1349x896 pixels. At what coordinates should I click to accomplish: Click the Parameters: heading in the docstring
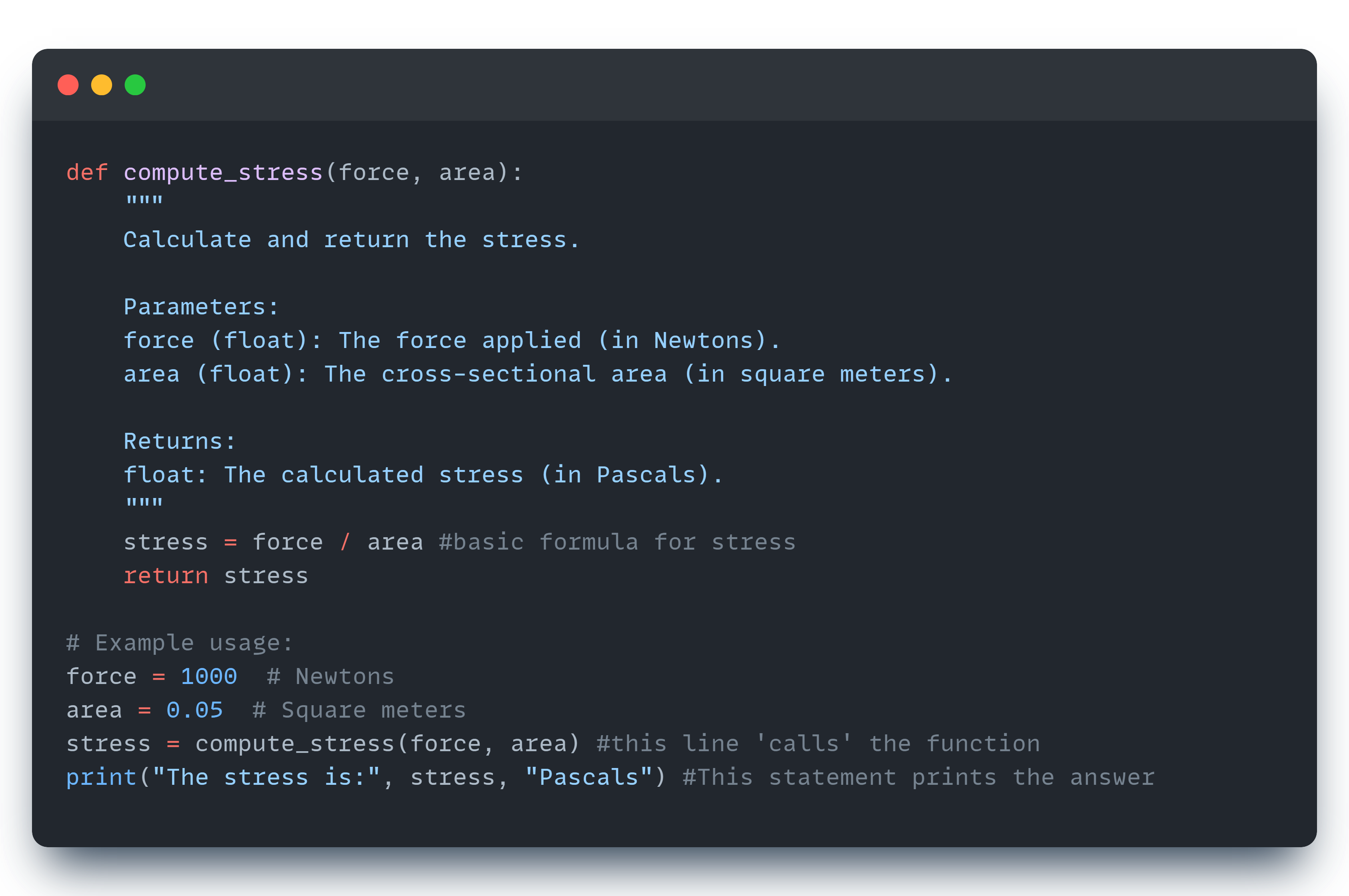point(200,306)
